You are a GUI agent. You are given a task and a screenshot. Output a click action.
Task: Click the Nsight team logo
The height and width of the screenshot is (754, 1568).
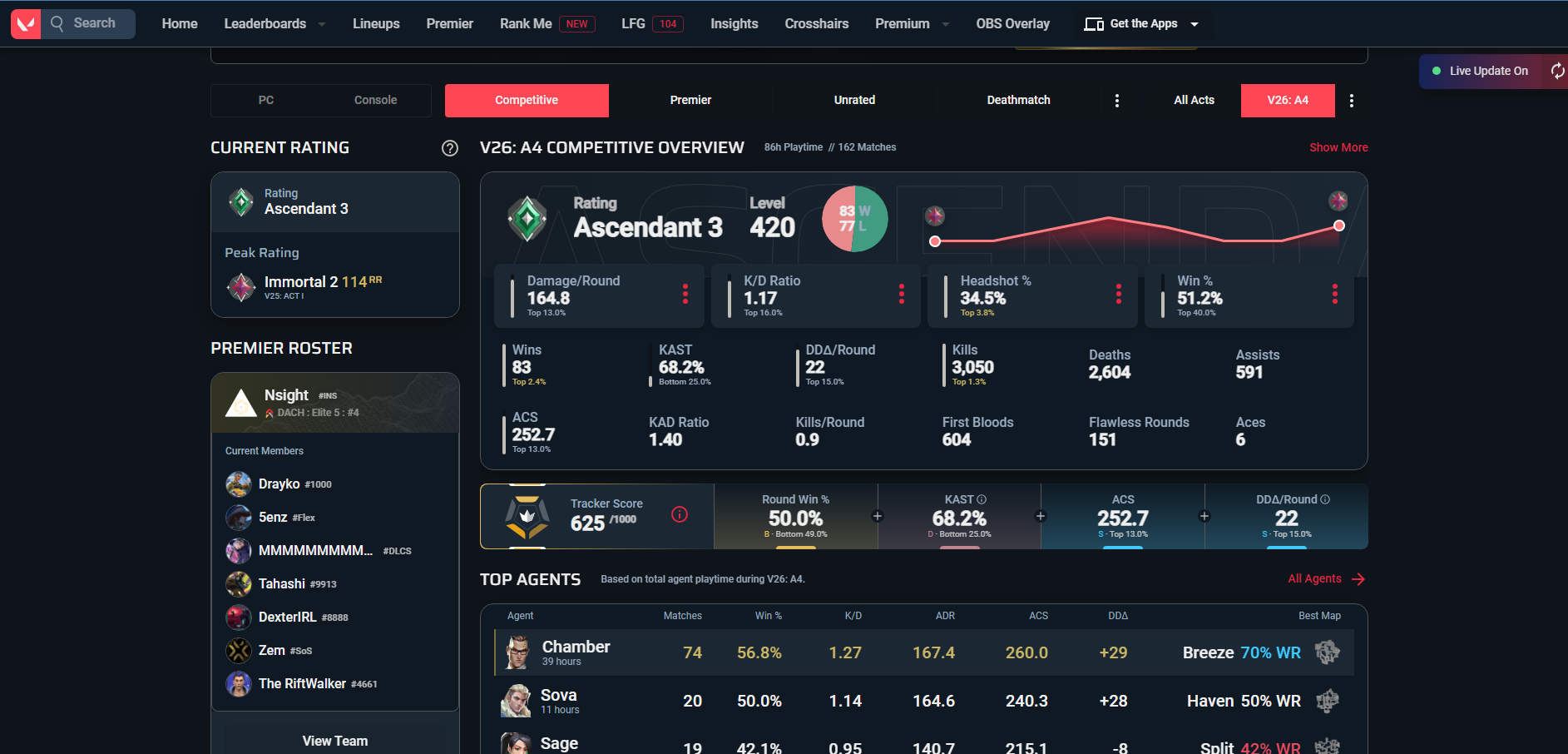tap(241, 403)
